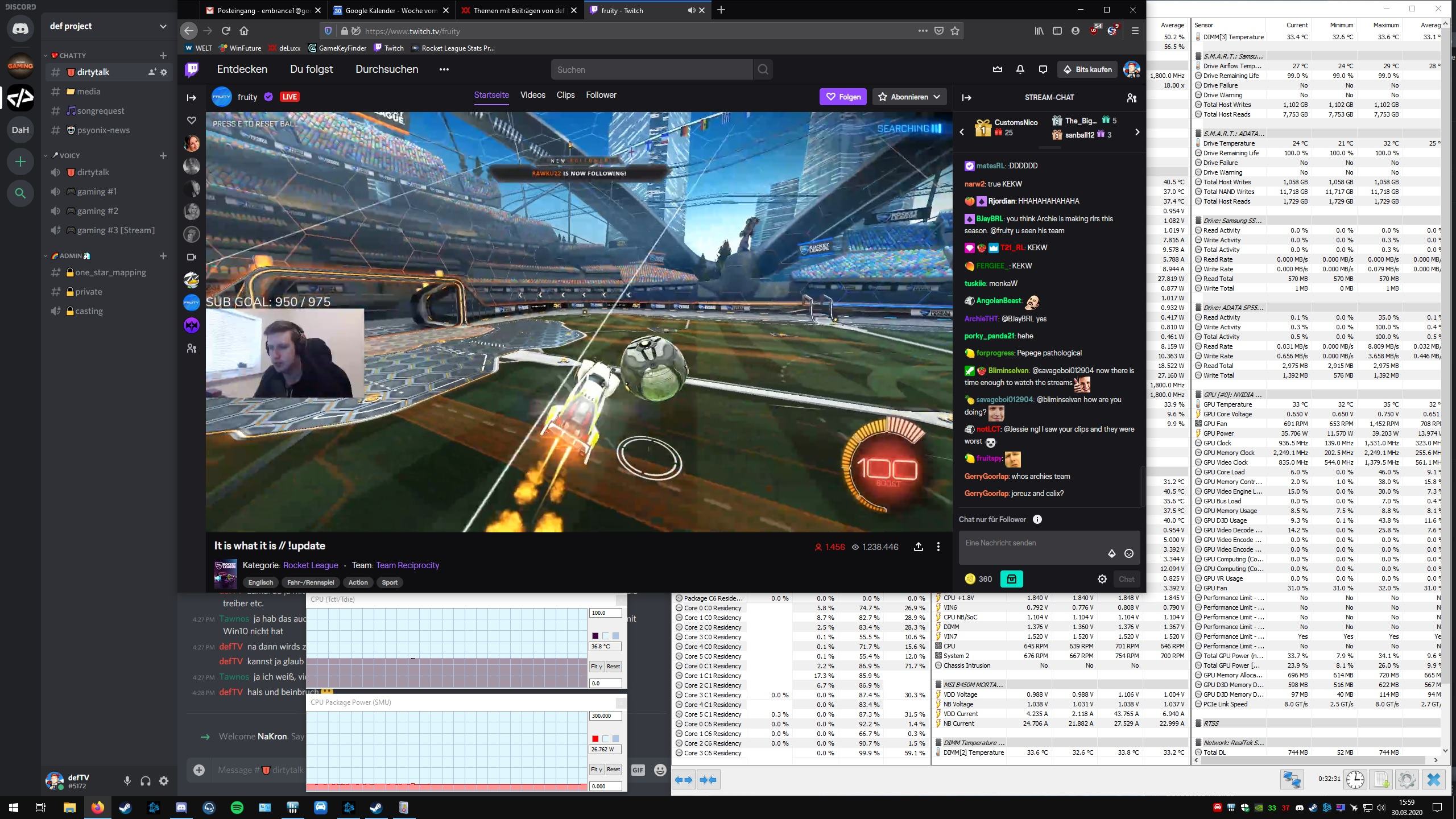
Task: Open Team Reciprocity link
Action: coord(407,565)
